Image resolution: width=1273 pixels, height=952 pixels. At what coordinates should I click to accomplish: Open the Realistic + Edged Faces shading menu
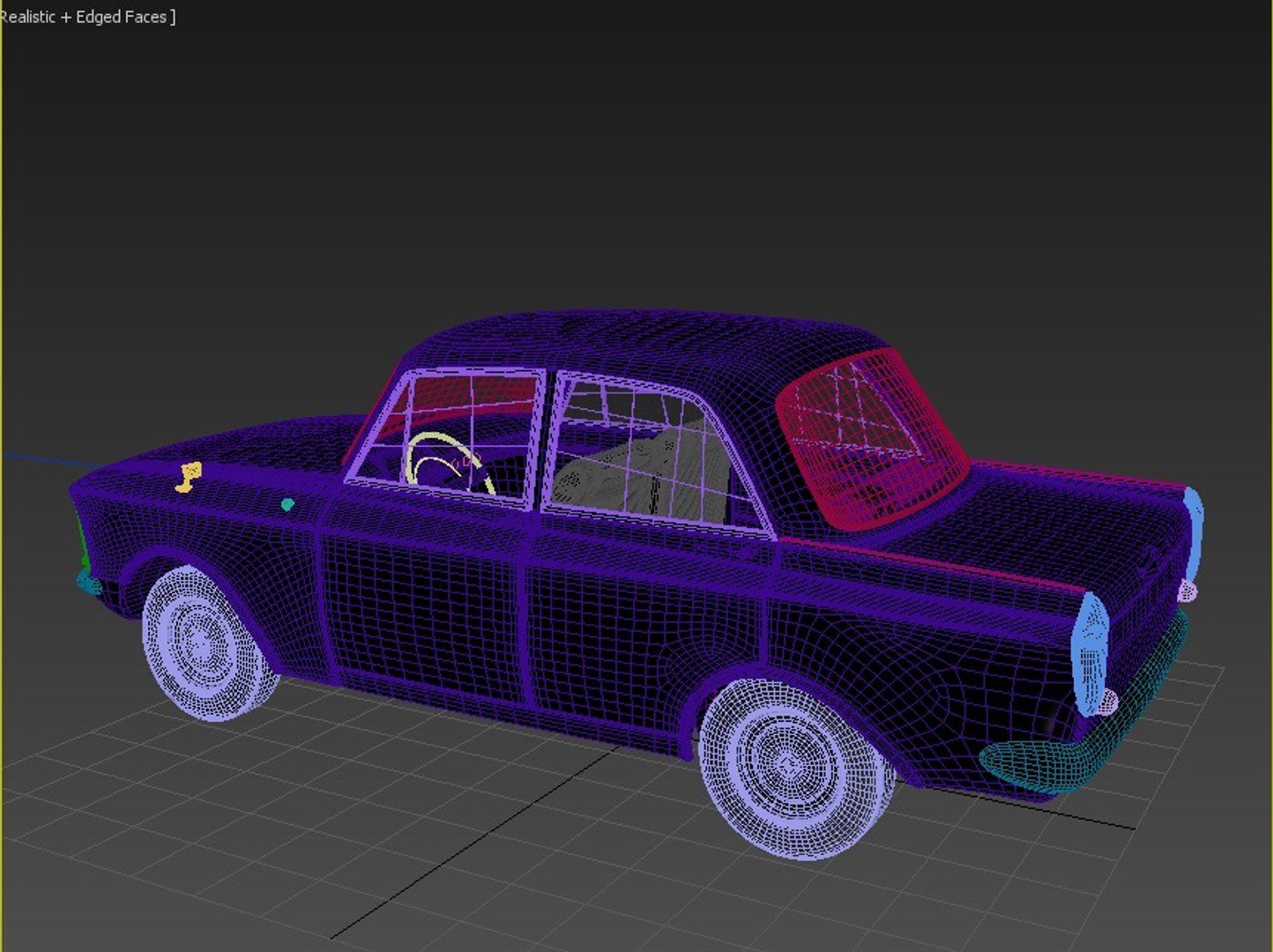tap(85, 17)
